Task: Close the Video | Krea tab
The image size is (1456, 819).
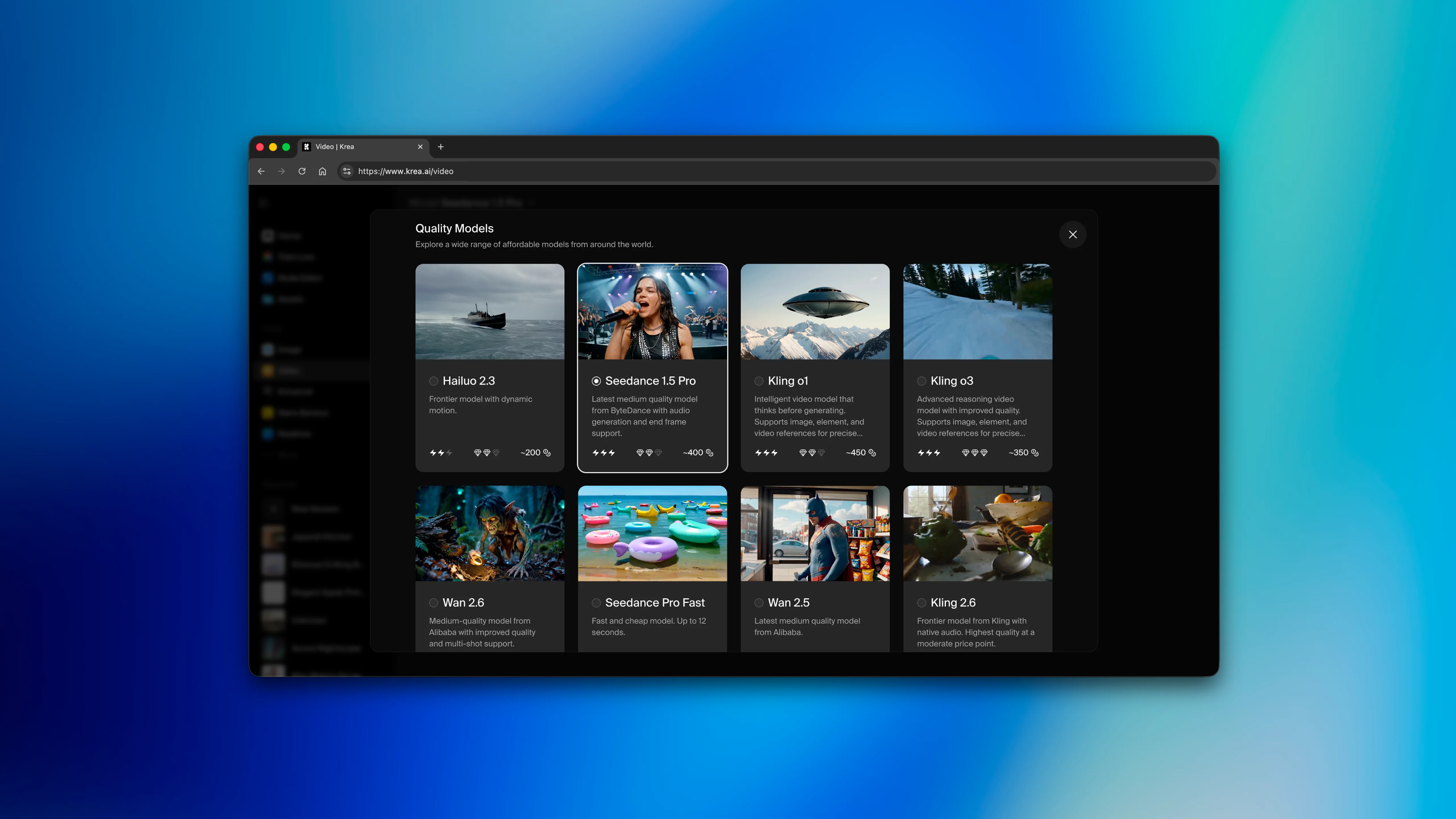Action: [420, 147]
